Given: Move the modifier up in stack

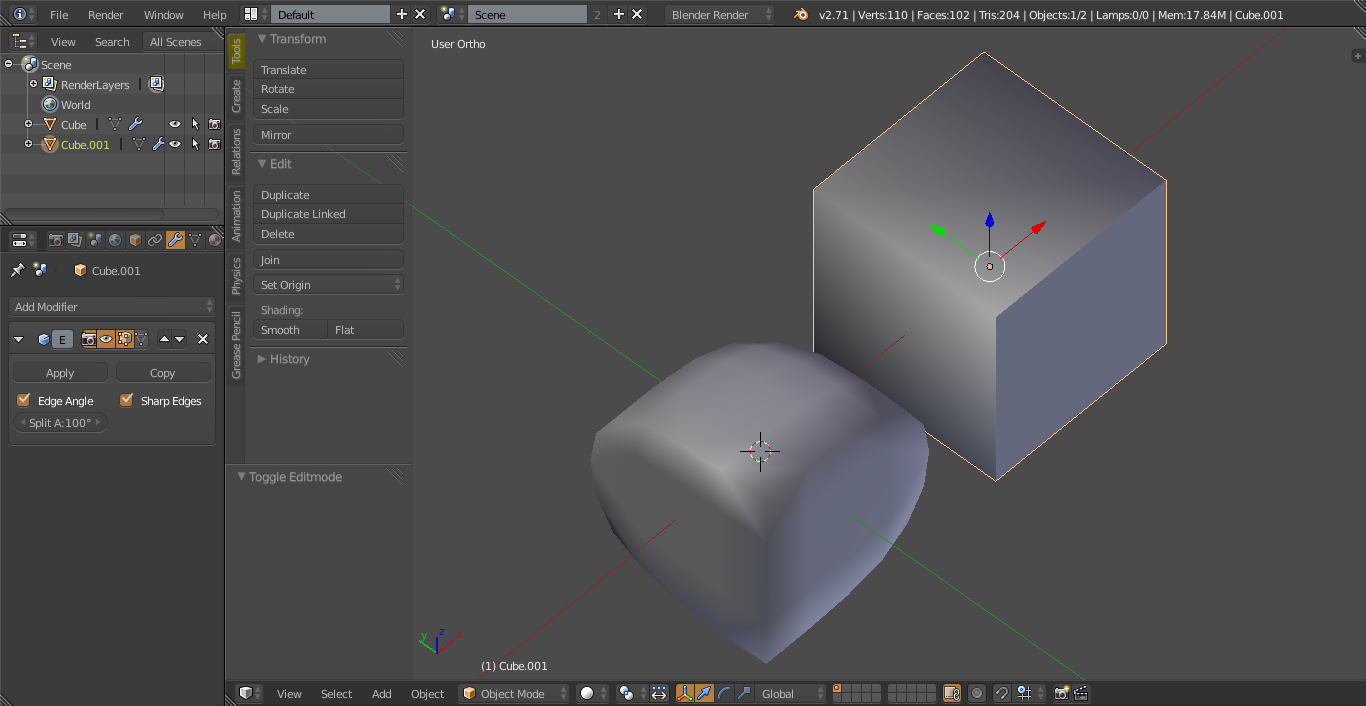Looking at the screenshot, I should click(165, 340).
